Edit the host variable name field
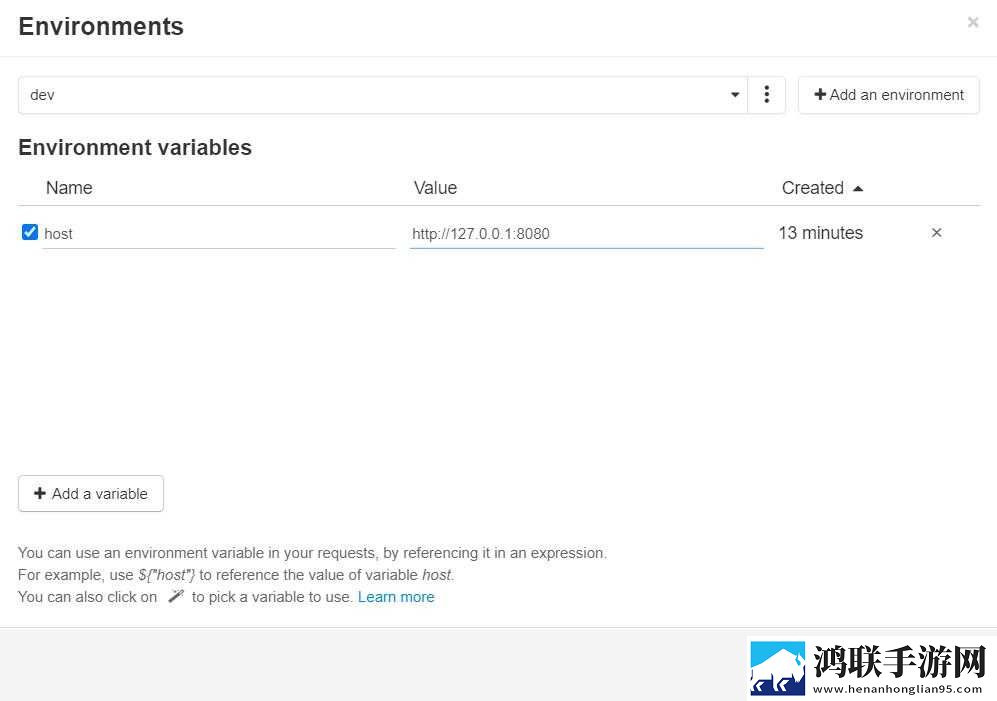The height and width of the screenshot is (701, 997). (219, 234)
